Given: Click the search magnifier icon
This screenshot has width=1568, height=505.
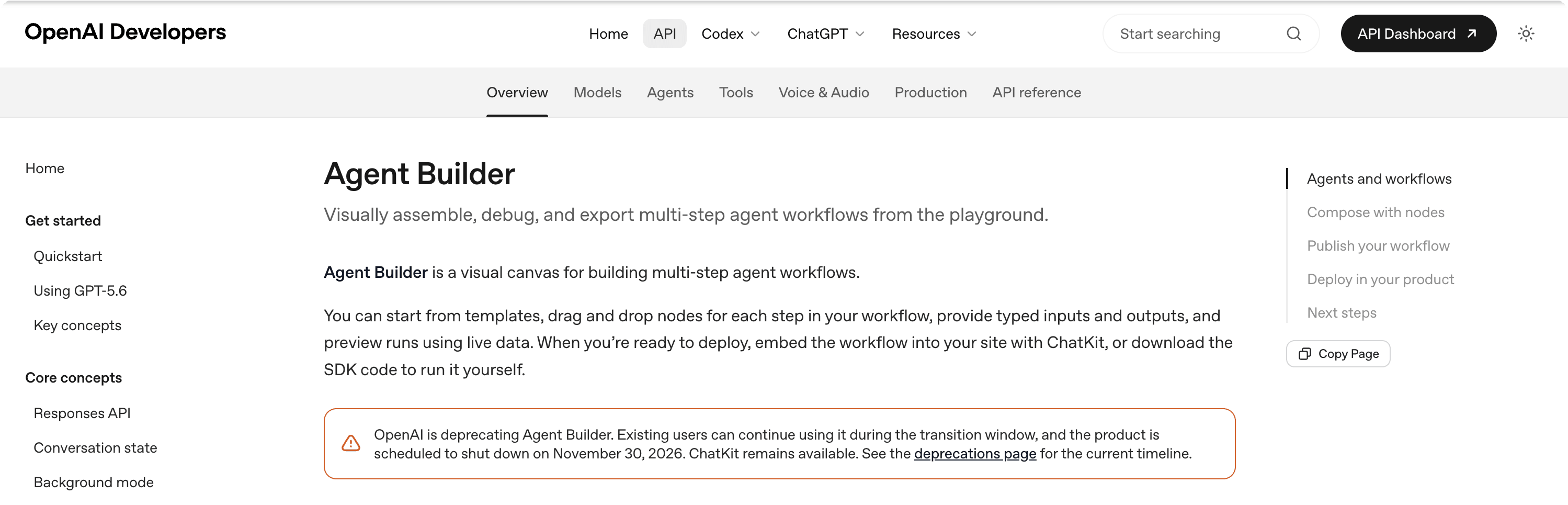Looking at the screenshot, I should click(1293, 33).
